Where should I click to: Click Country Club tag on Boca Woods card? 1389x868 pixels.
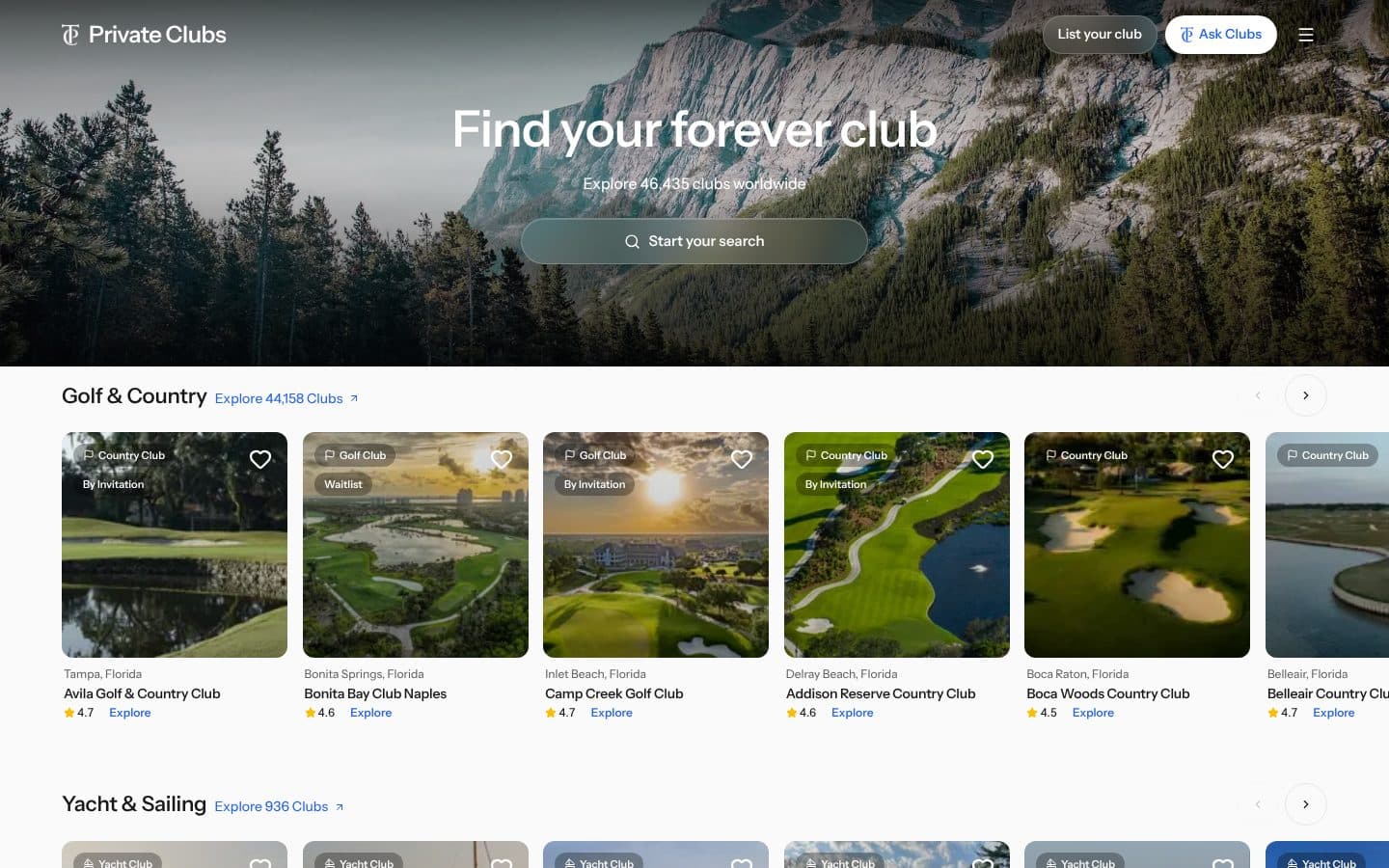(x=1087, y=455)
